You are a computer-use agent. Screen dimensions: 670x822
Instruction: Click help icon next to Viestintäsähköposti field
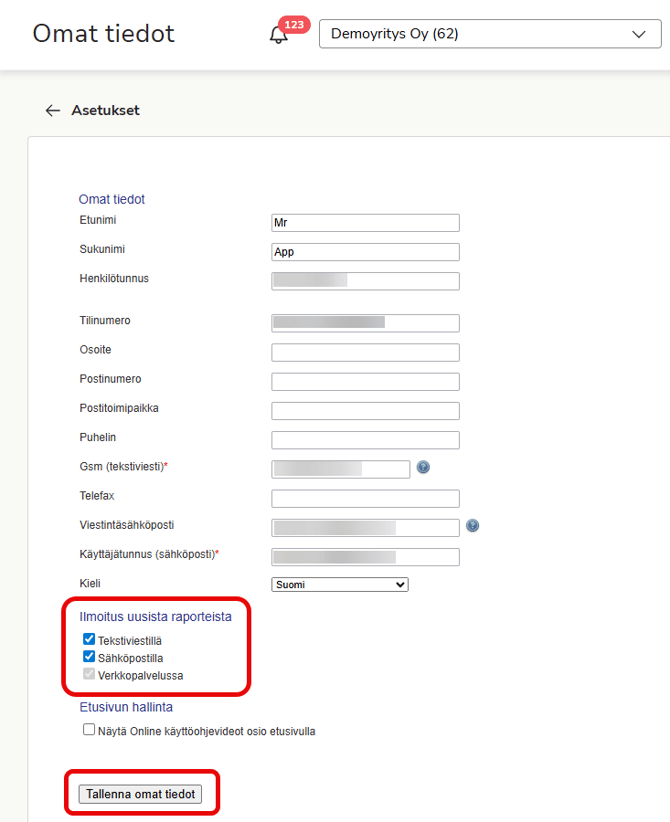(472, 526)
